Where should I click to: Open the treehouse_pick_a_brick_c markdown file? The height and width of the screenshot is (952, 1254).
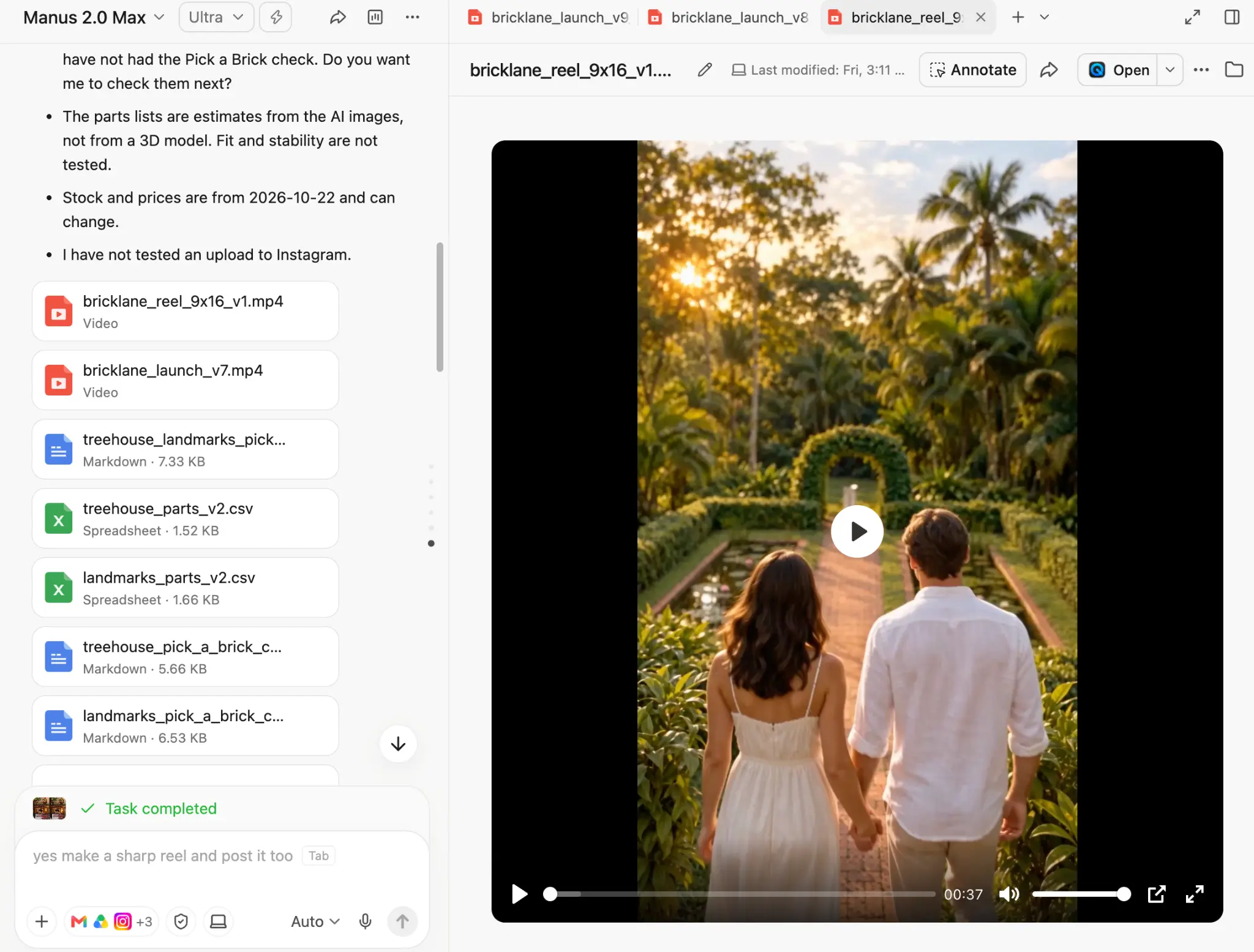(186, 657)
